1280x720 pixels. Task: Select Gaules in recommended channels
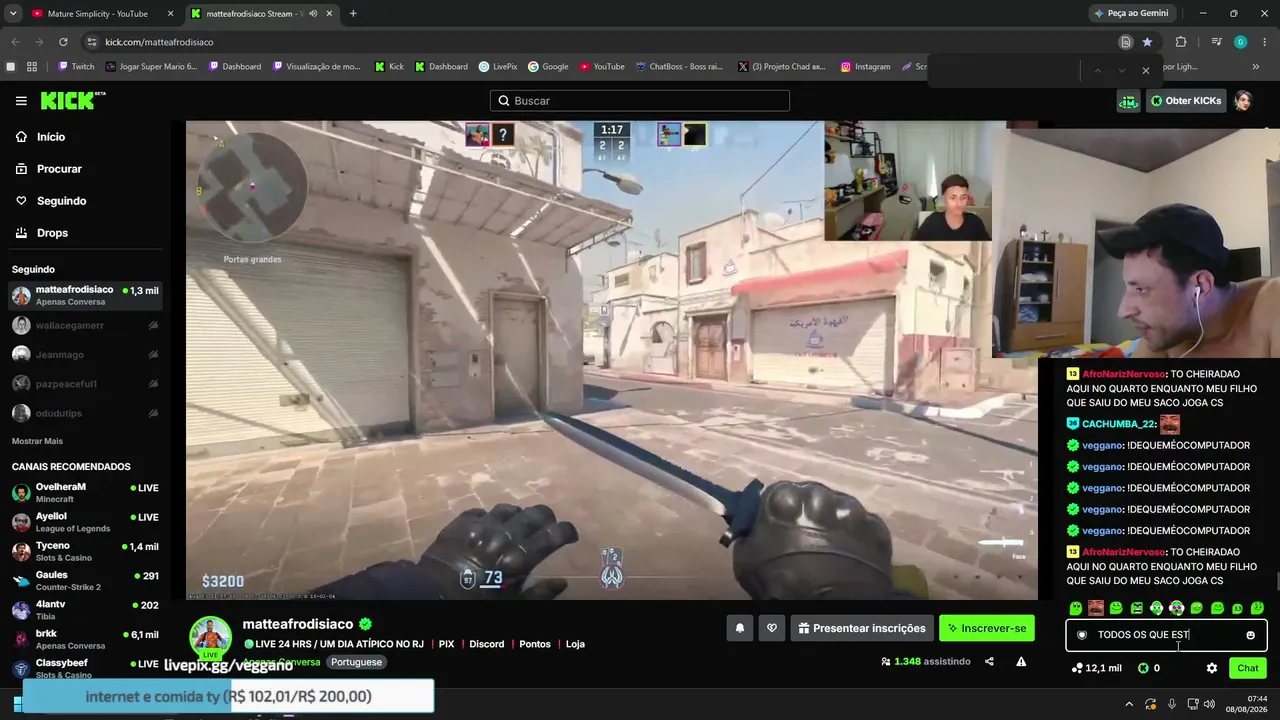85,580
